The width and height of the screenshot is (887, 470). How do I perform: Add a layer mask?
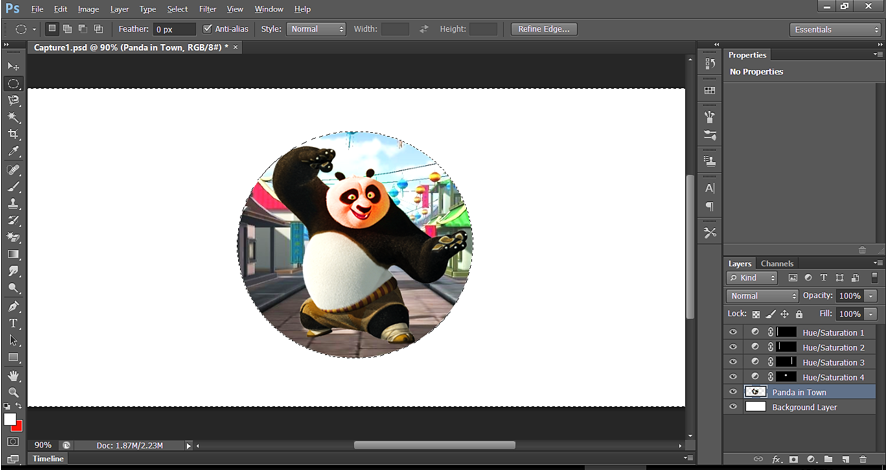[x=793, y=459]
